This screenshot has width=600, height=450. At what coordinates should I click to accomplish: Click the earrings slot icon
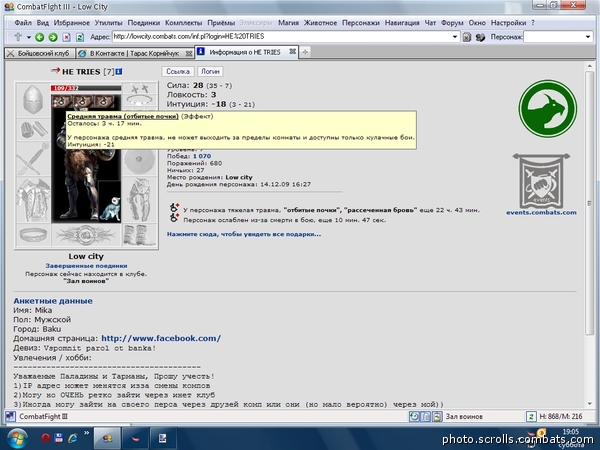[139, 89]
